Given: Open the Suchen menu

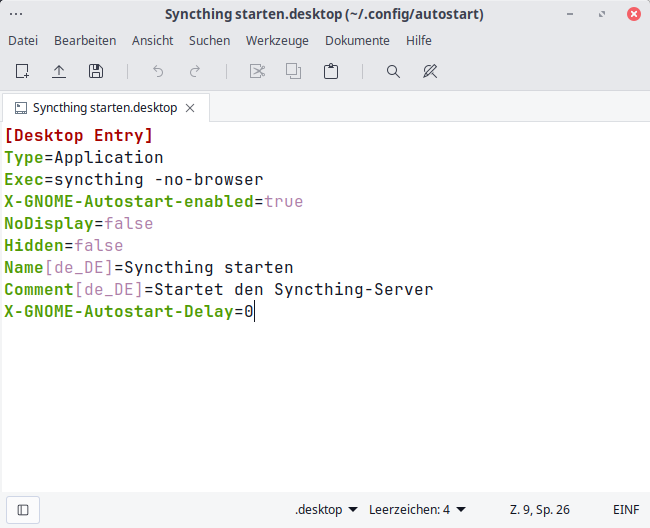Looking at the screenshot, I should click(209, 41).
